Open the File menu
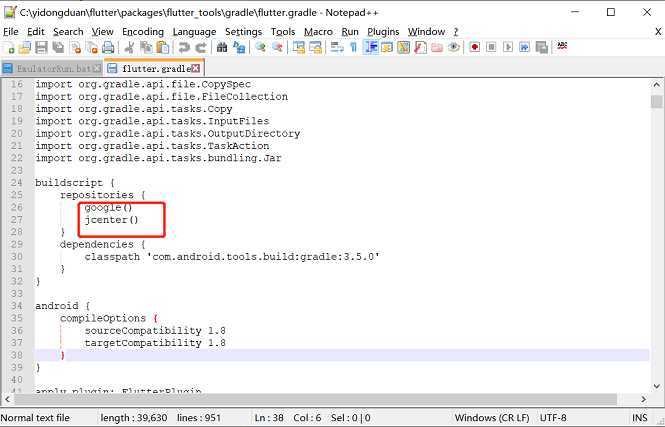Image resolution: width=665 pixels, height=427 pixels. coord(11,32)
